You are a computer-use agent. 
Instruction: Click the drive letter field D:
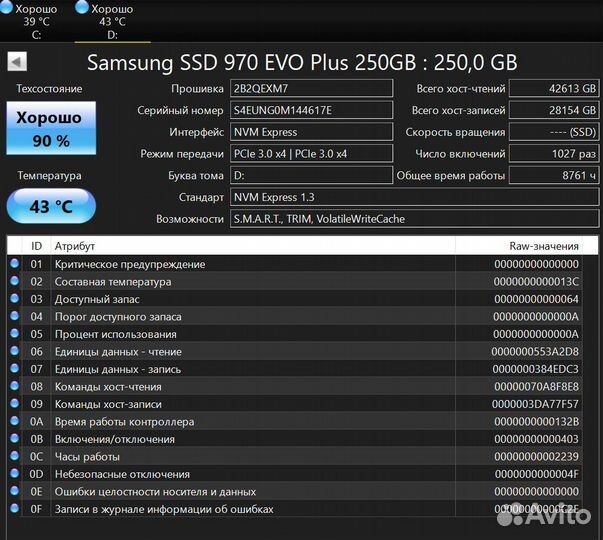click(x=311, y=175)
